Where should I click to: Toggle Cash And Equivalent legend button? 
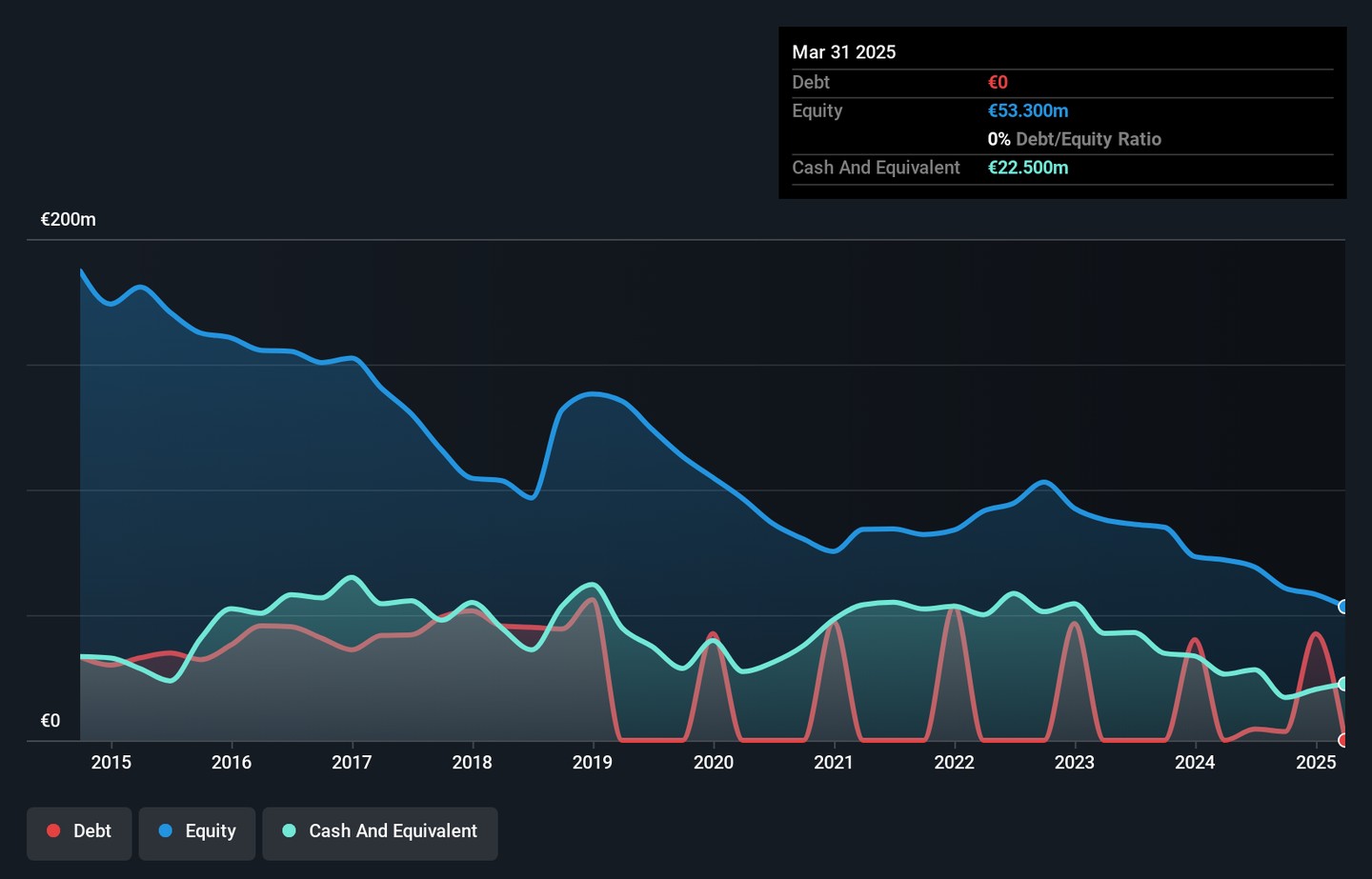[379, 831]
